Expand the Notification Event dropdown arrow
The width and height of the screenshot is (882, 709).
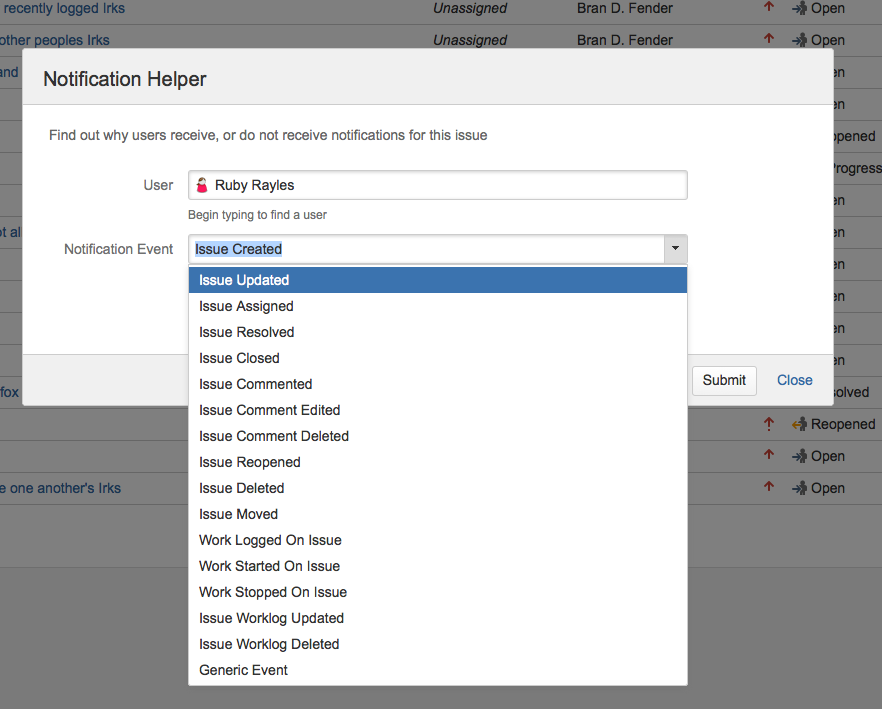click(675, 249)
